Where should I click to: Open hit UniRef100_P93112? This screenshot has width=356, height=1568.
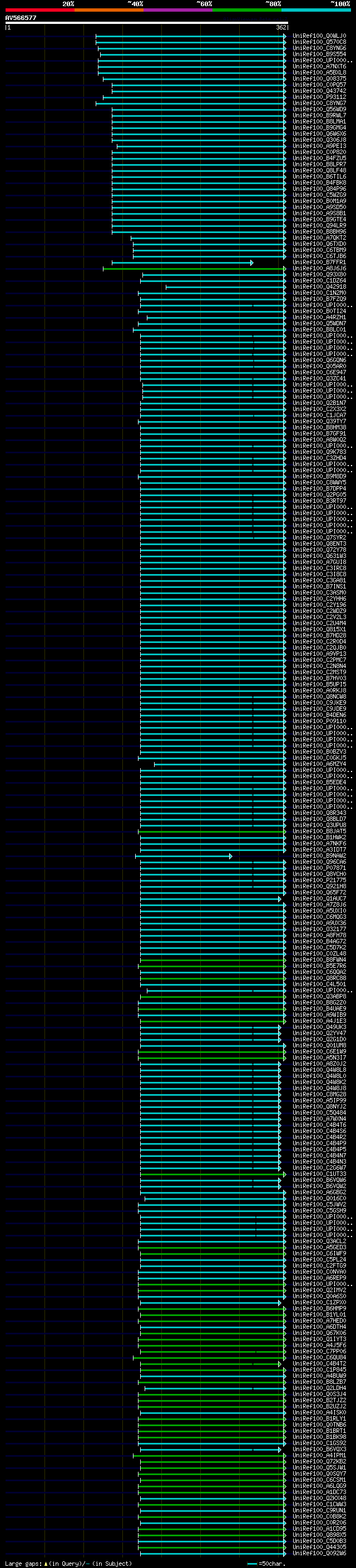tap(319, 97)
